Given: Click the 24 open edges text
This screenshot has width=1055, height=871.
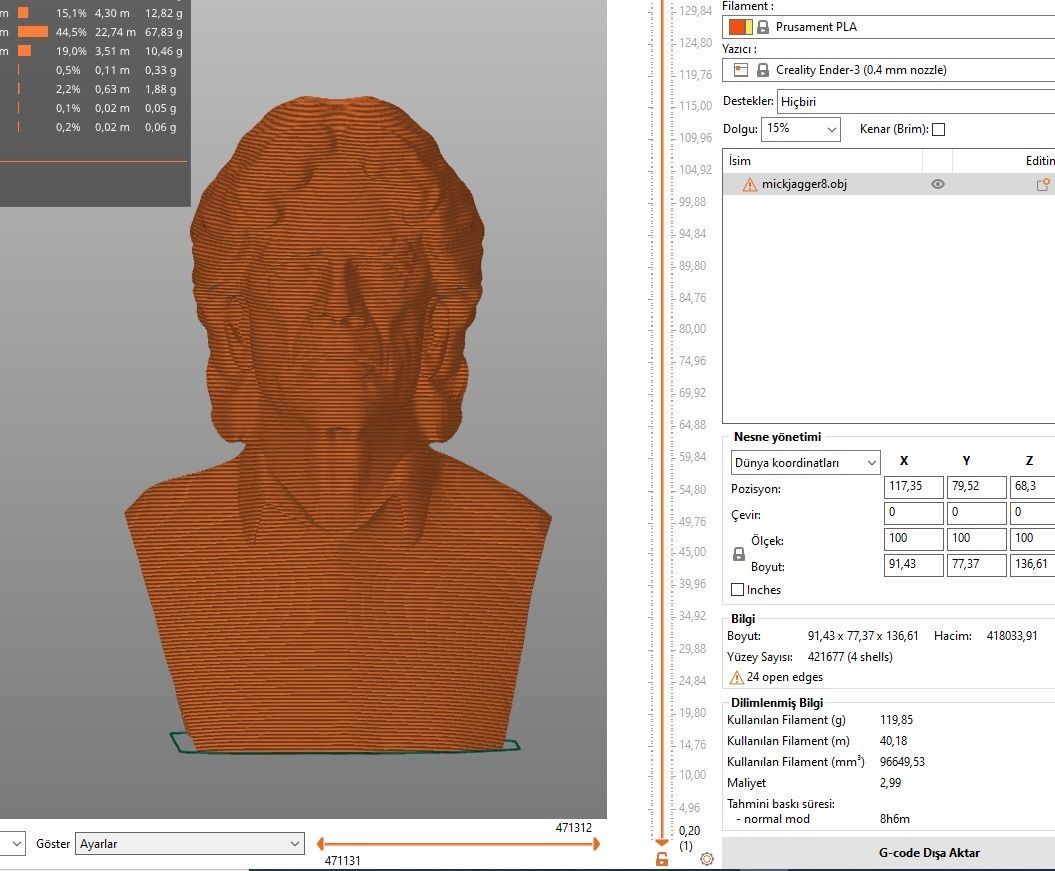Looking at the screenshot, I should click(x=785, y=677).
